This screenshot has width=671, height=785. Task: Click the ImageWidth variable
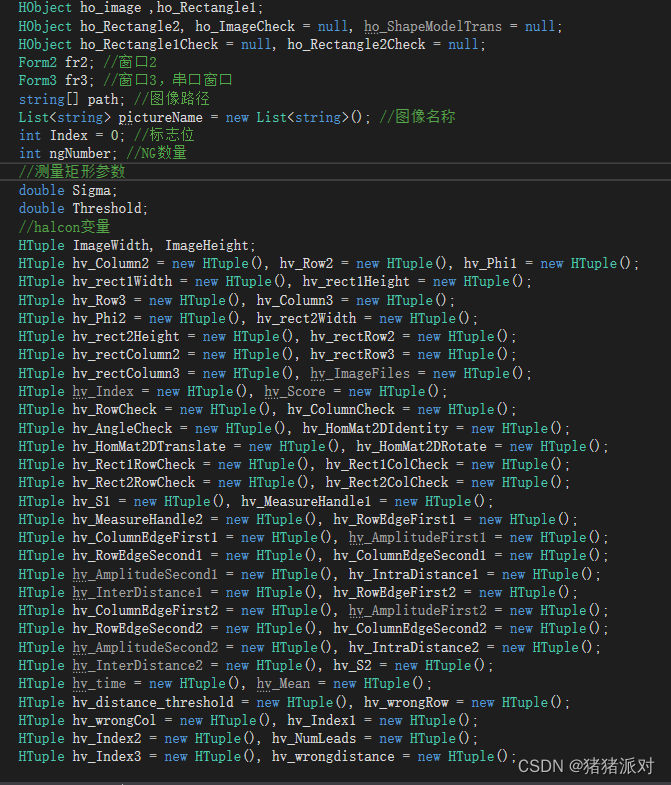click(111, 245)
